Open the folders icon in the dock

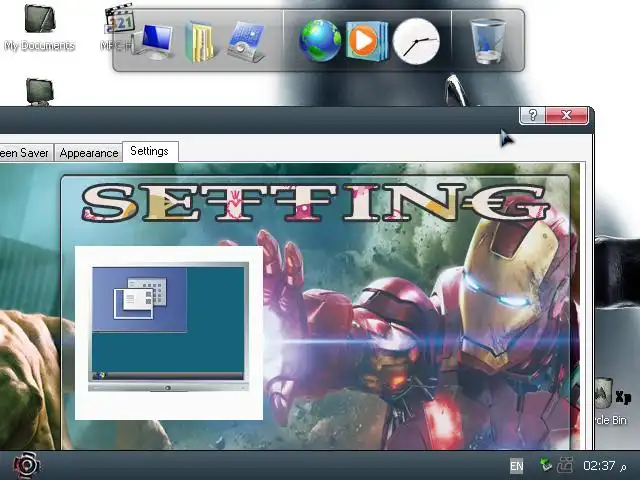200,42
